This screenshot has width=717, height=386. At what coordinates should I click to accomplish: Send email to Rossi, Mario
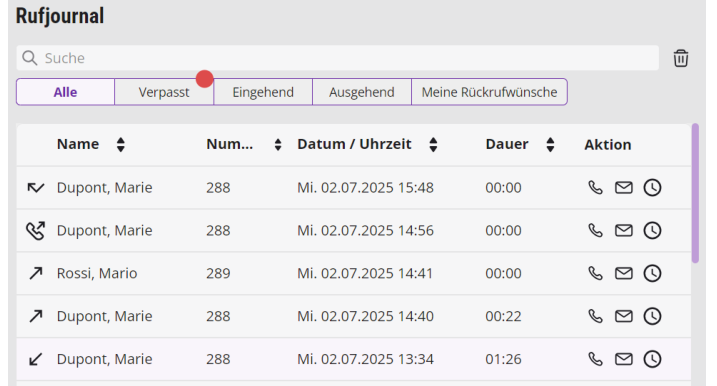[624, 273]
